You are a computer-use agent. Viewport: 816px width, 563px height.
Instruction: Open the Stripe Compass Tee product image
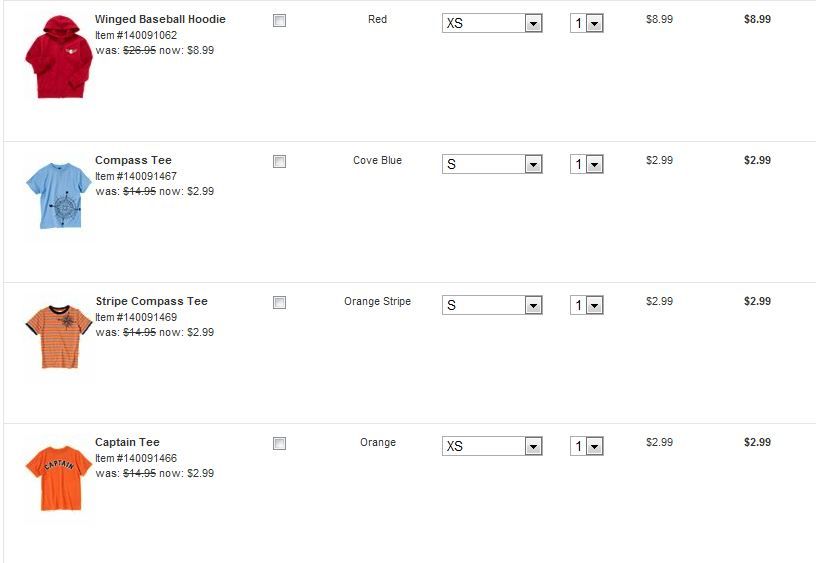(x=59, y=335)
